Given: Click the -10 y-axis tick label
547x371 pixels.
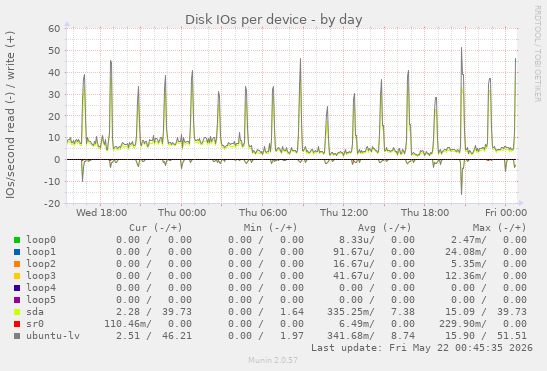Looking at the screenshot, I should pyautogui.click(x=52, y=181).
